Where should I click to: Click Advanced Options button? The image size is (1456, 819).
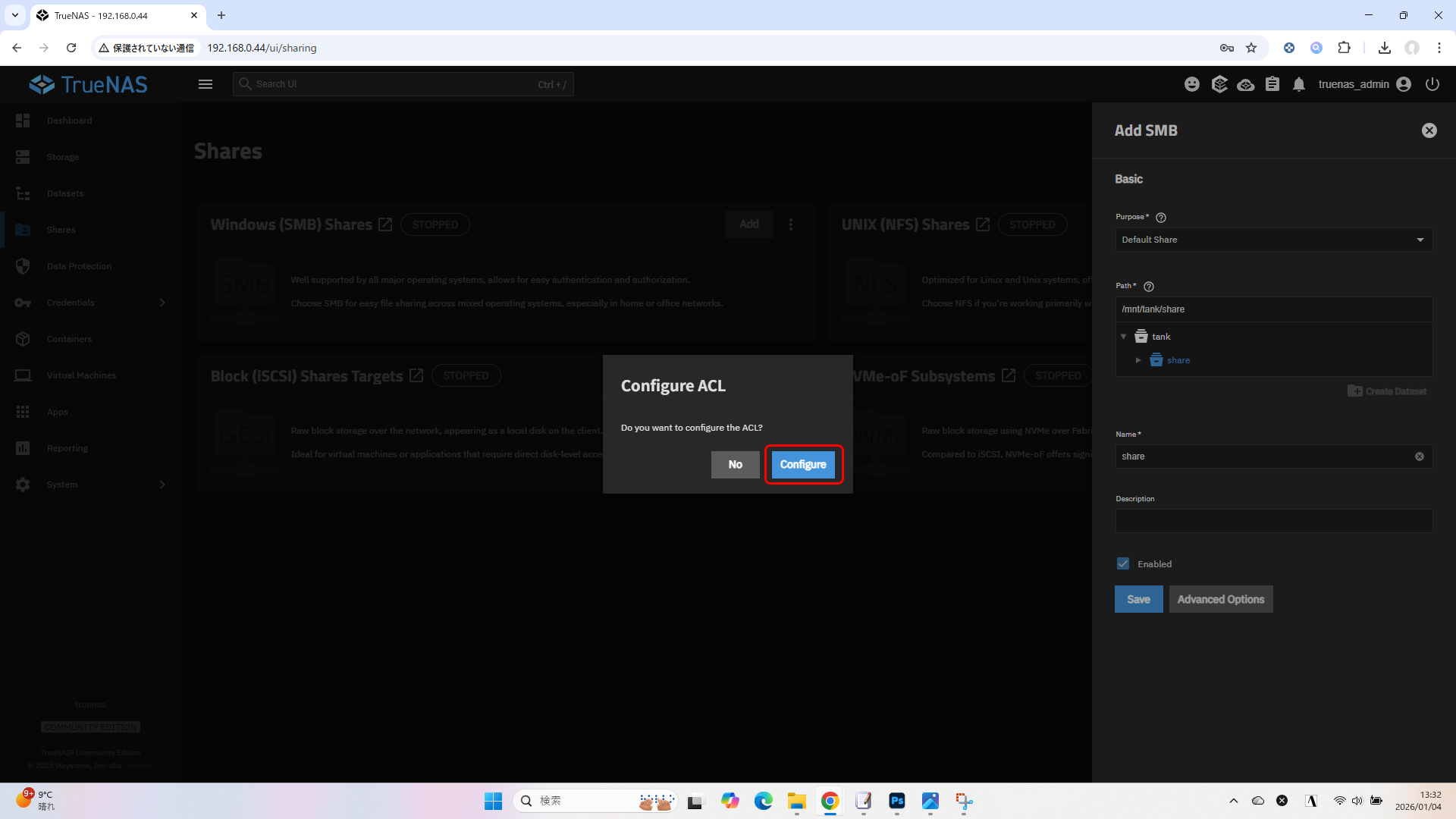[1220, 599]
